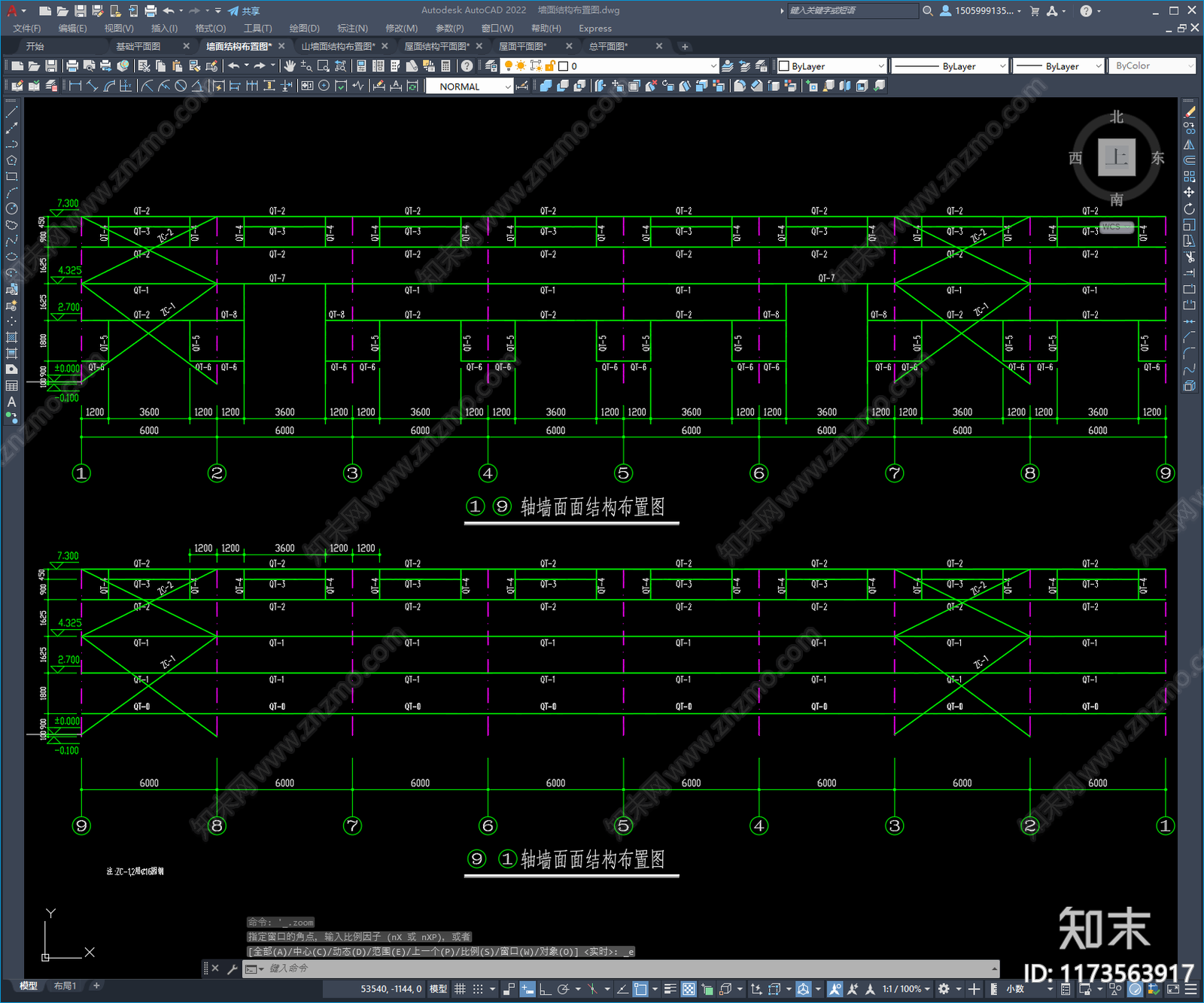
Task: Select the Mirror modify tool
Action: pyautogui.click(x=1189, y=144)
